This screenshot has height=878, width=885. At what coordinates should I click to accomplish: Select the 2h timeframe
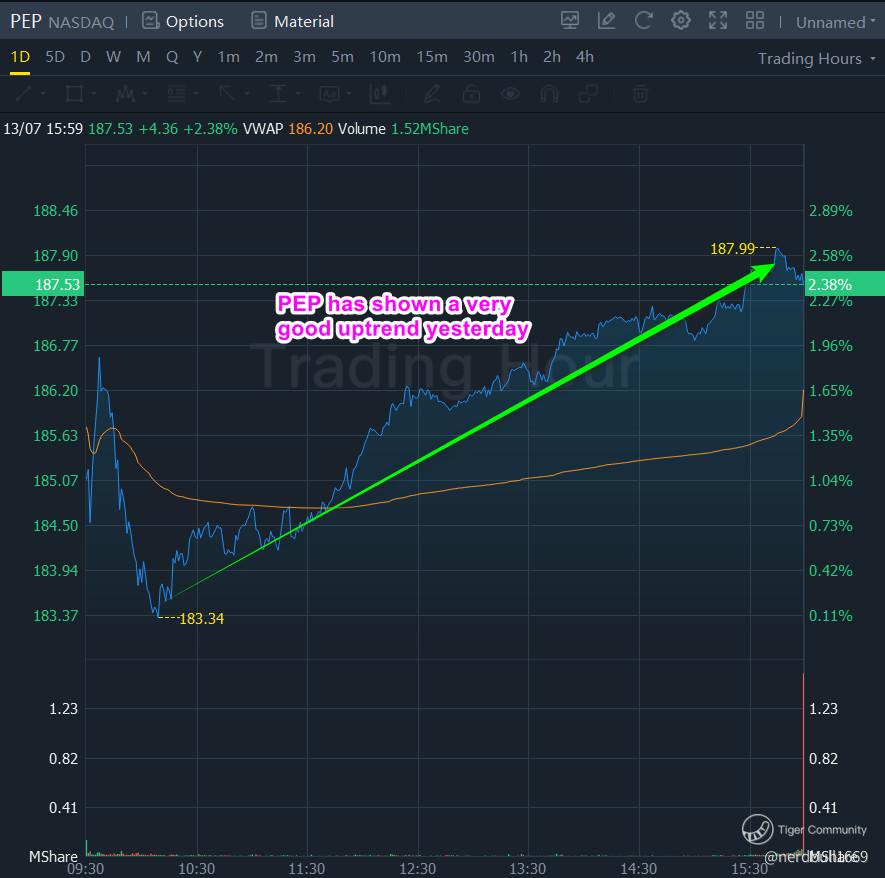pyautogui.click(x=551, y=57)
